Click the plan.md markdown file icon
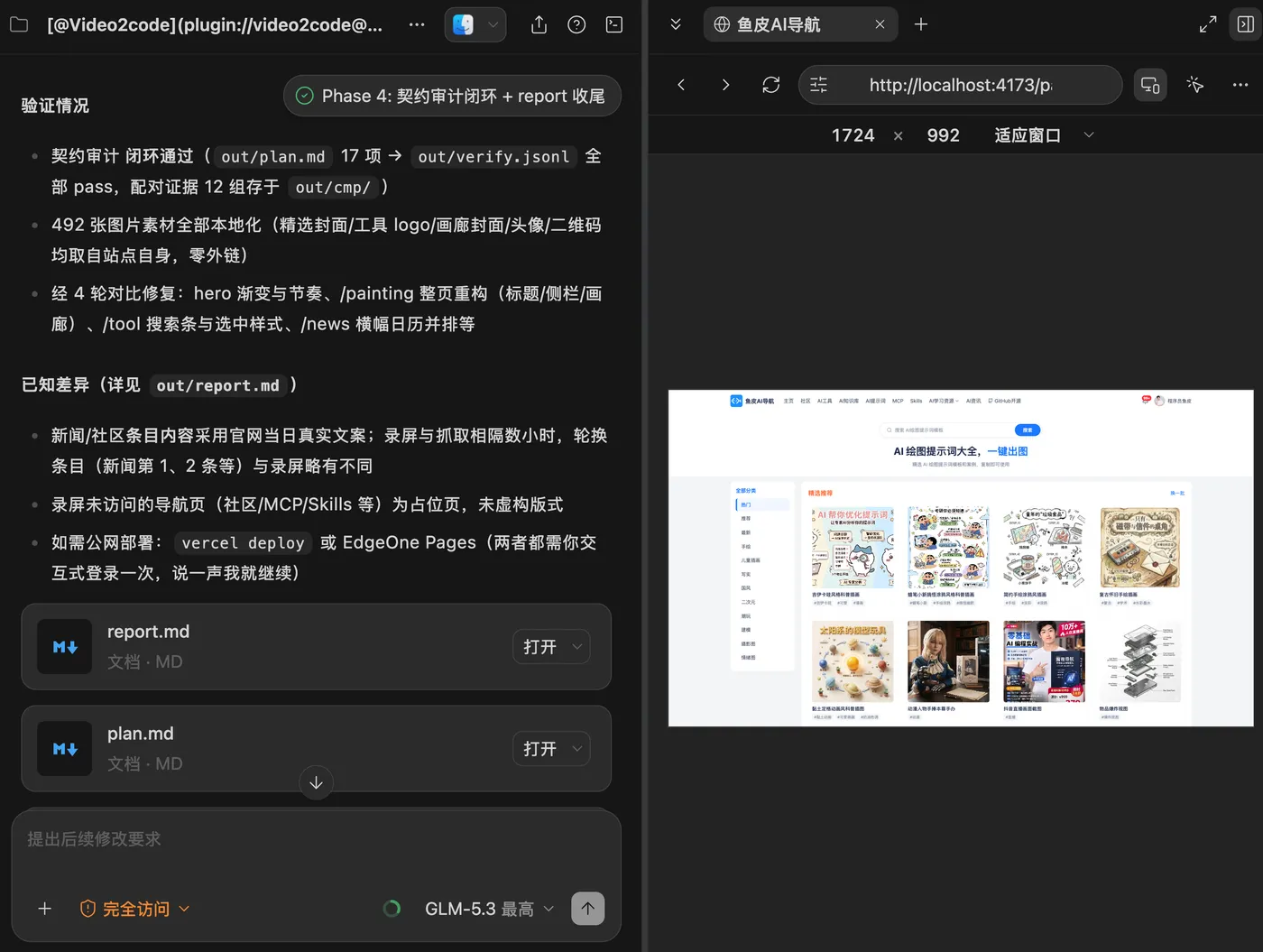 [x=65, y=749]
